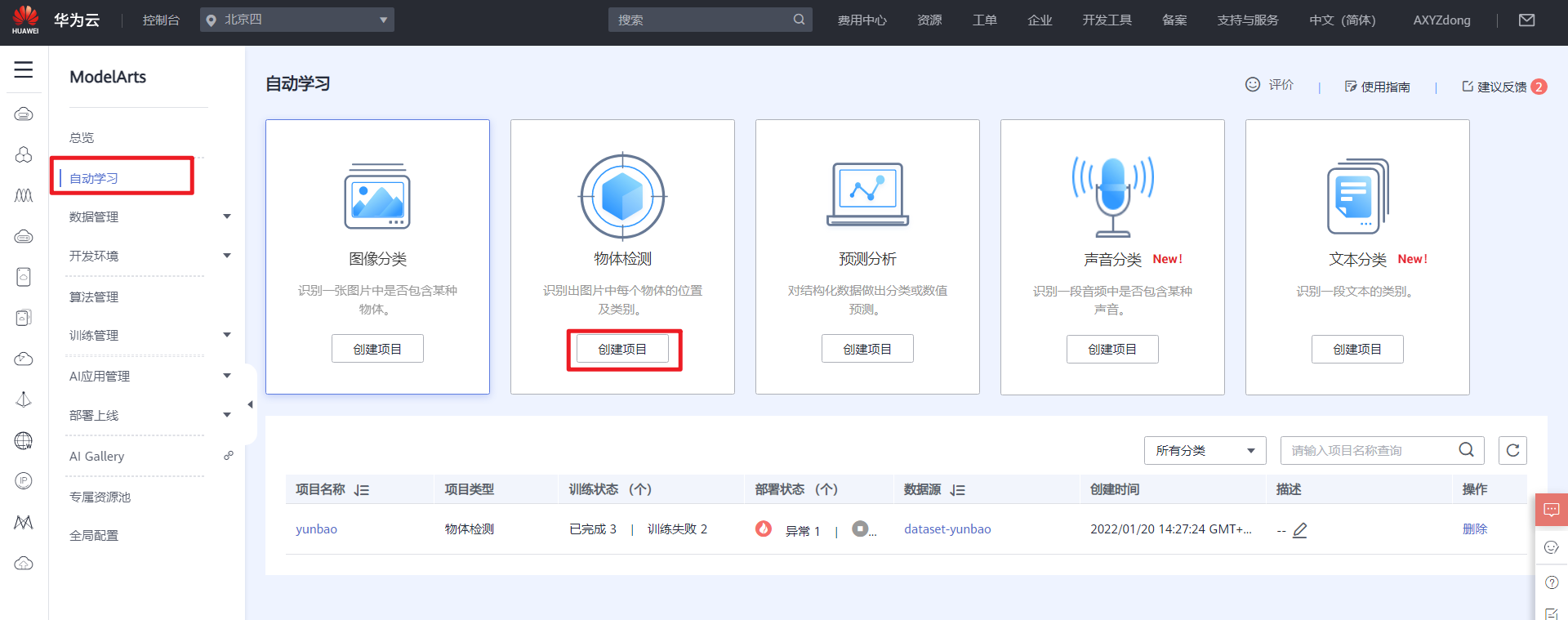1568x620 pixels.
Task: Sort the table by 数据源
Action: (958, 490)
